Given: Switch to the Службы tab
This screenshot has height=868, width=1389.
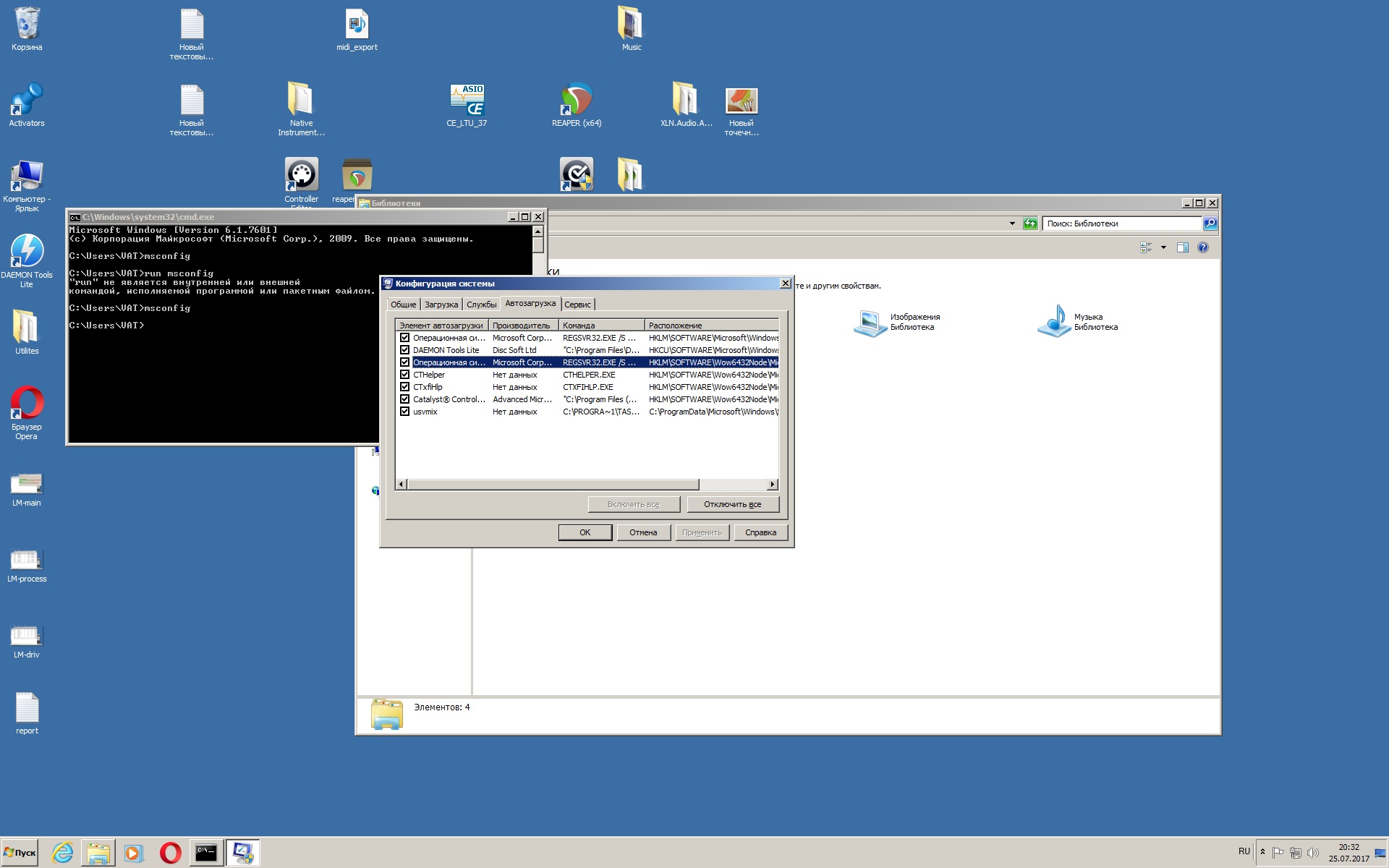Looking at the screenshot, I should pyautogui.click(x=481, y=305).
